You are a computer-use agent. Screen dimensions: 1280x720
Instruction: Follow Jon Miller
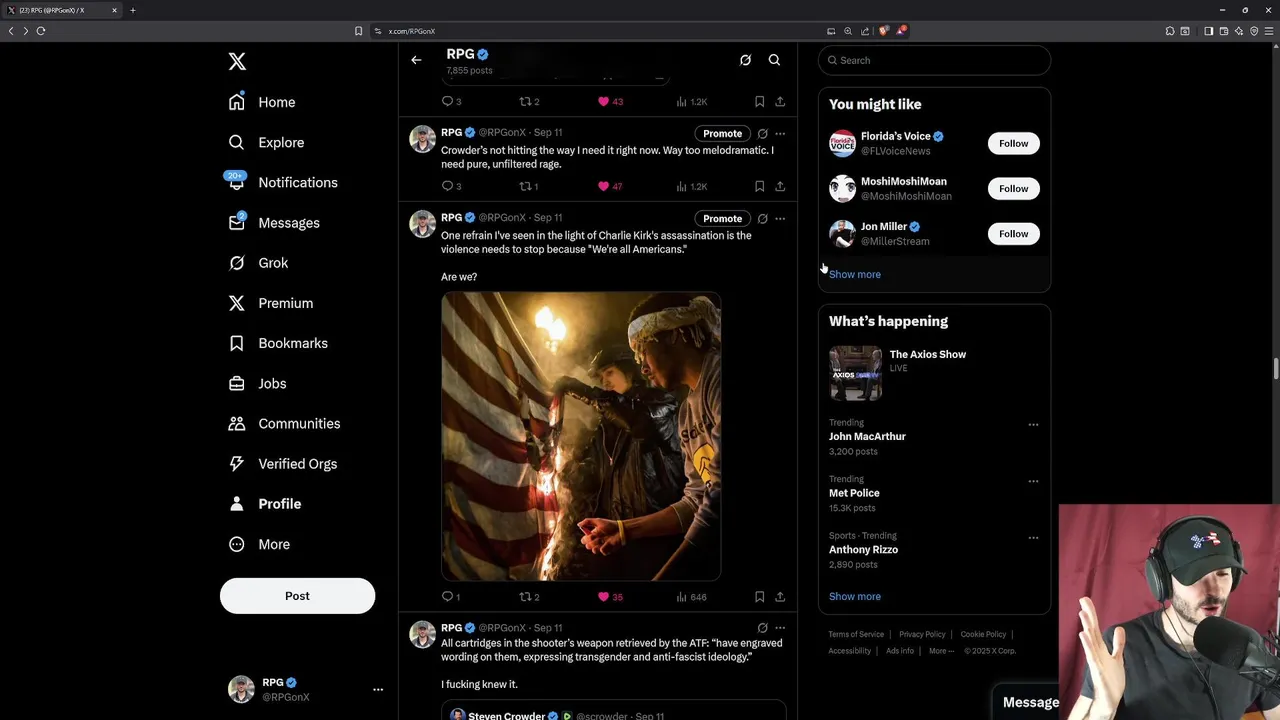click(1013, 233)
